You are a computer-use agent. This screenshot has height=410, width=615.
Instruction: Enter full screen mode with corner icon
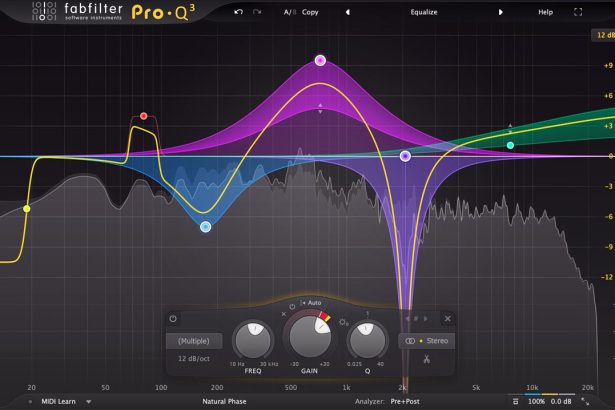click(x=577, y=13)
